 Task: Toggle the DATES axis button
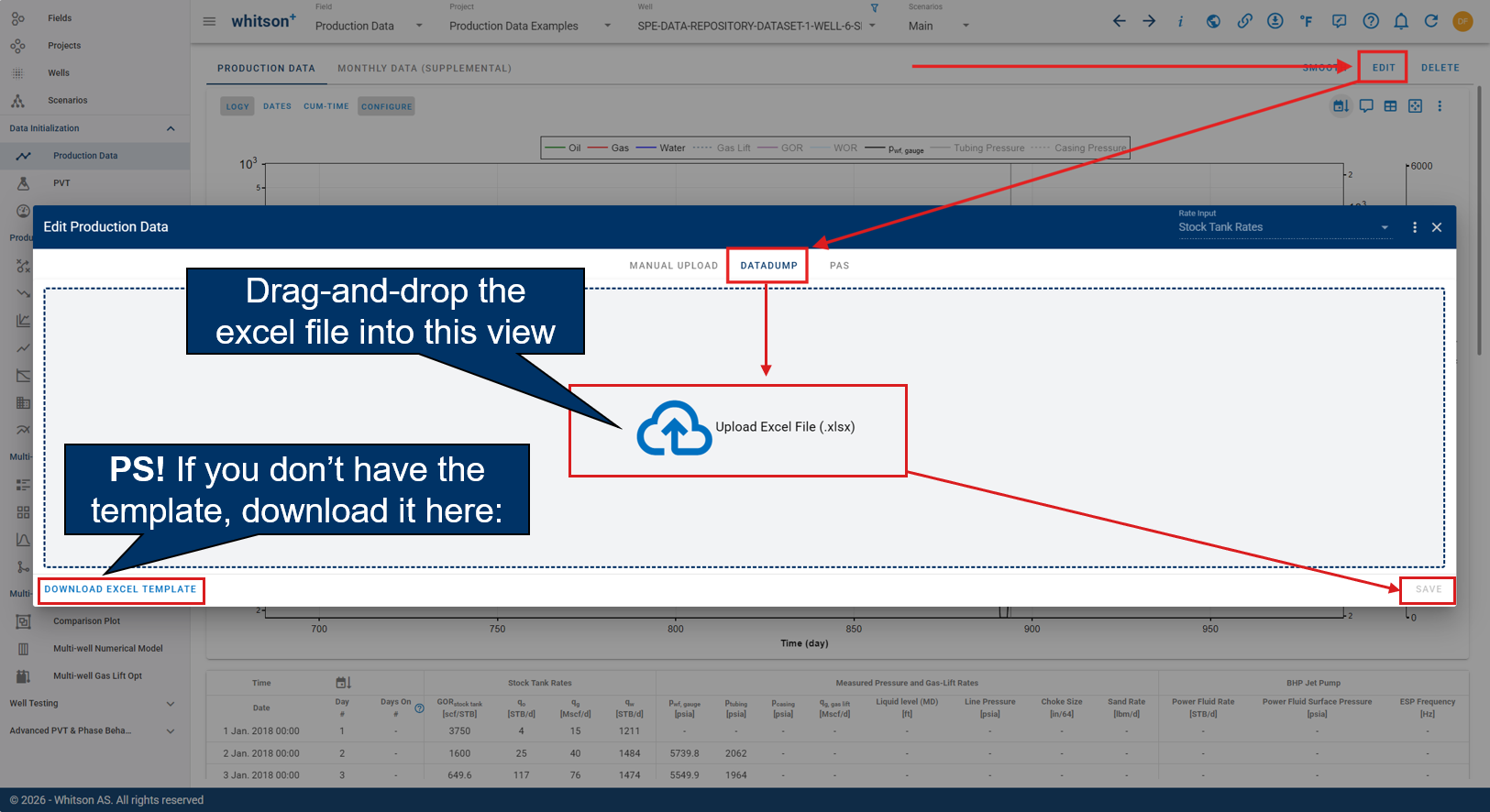coord(277,106)
